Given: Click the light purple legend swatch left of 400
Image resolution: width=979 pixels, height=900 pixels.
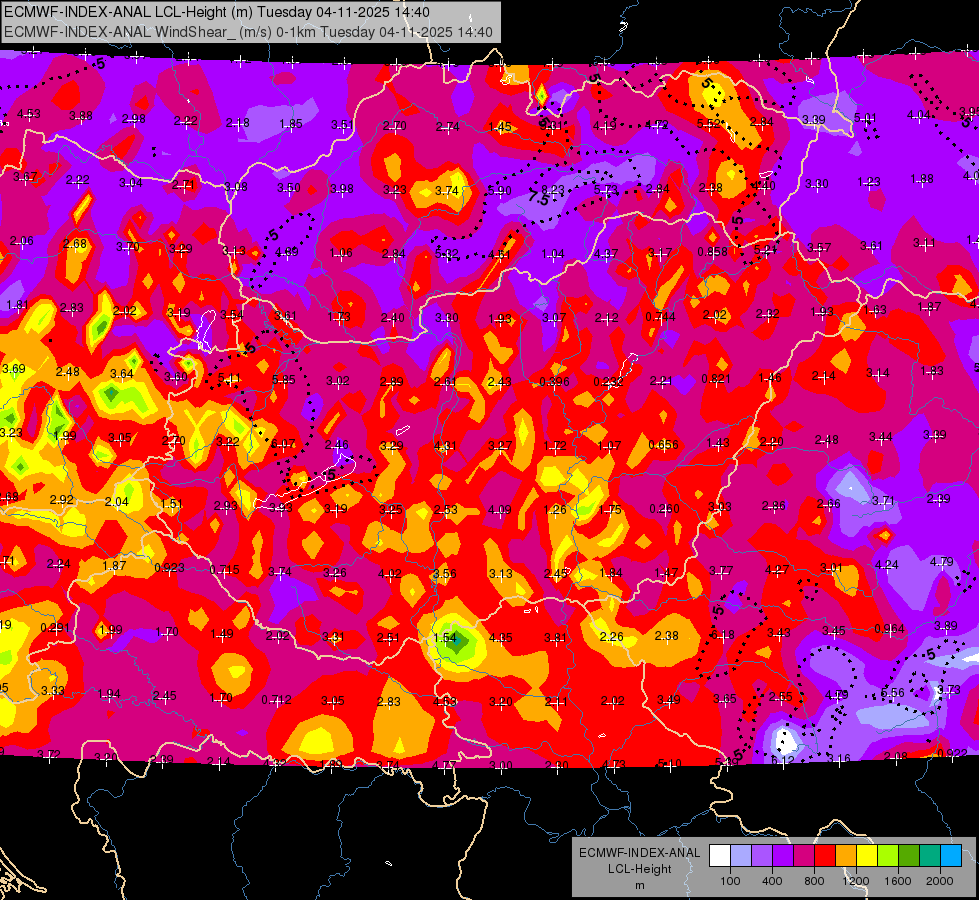Looking at the screenshot, I should coord(762,856).
